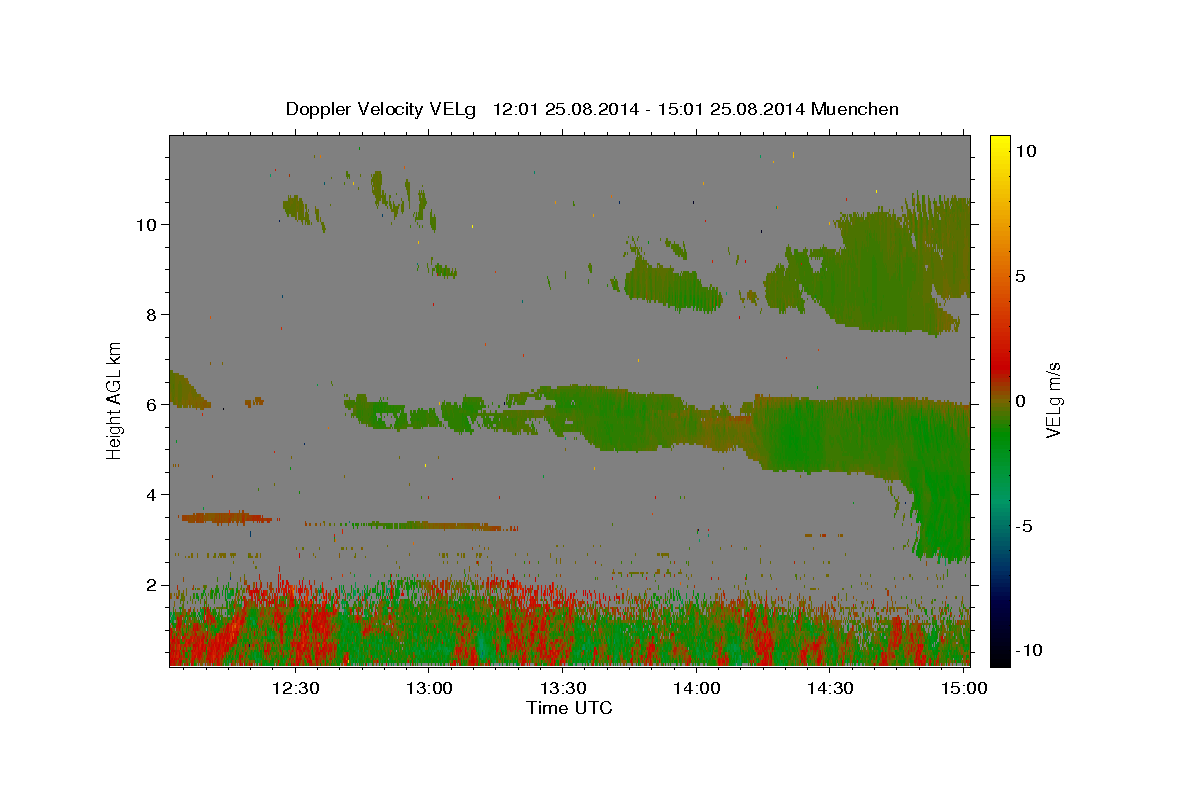Click the height tick label 4
The height and width of the screenshot is (800, 1200).
(x=150, y=494)
